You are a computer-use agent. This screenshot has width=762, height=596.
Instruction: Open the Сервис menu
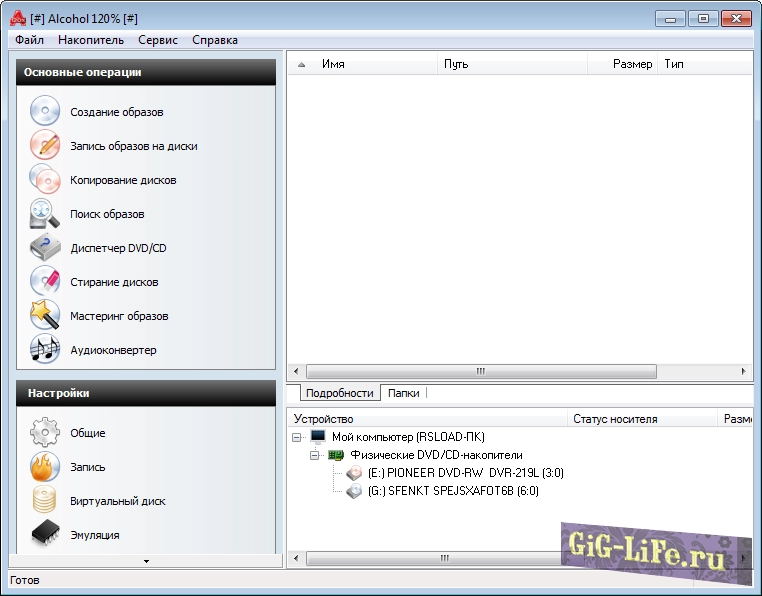[x=158, y=40]
